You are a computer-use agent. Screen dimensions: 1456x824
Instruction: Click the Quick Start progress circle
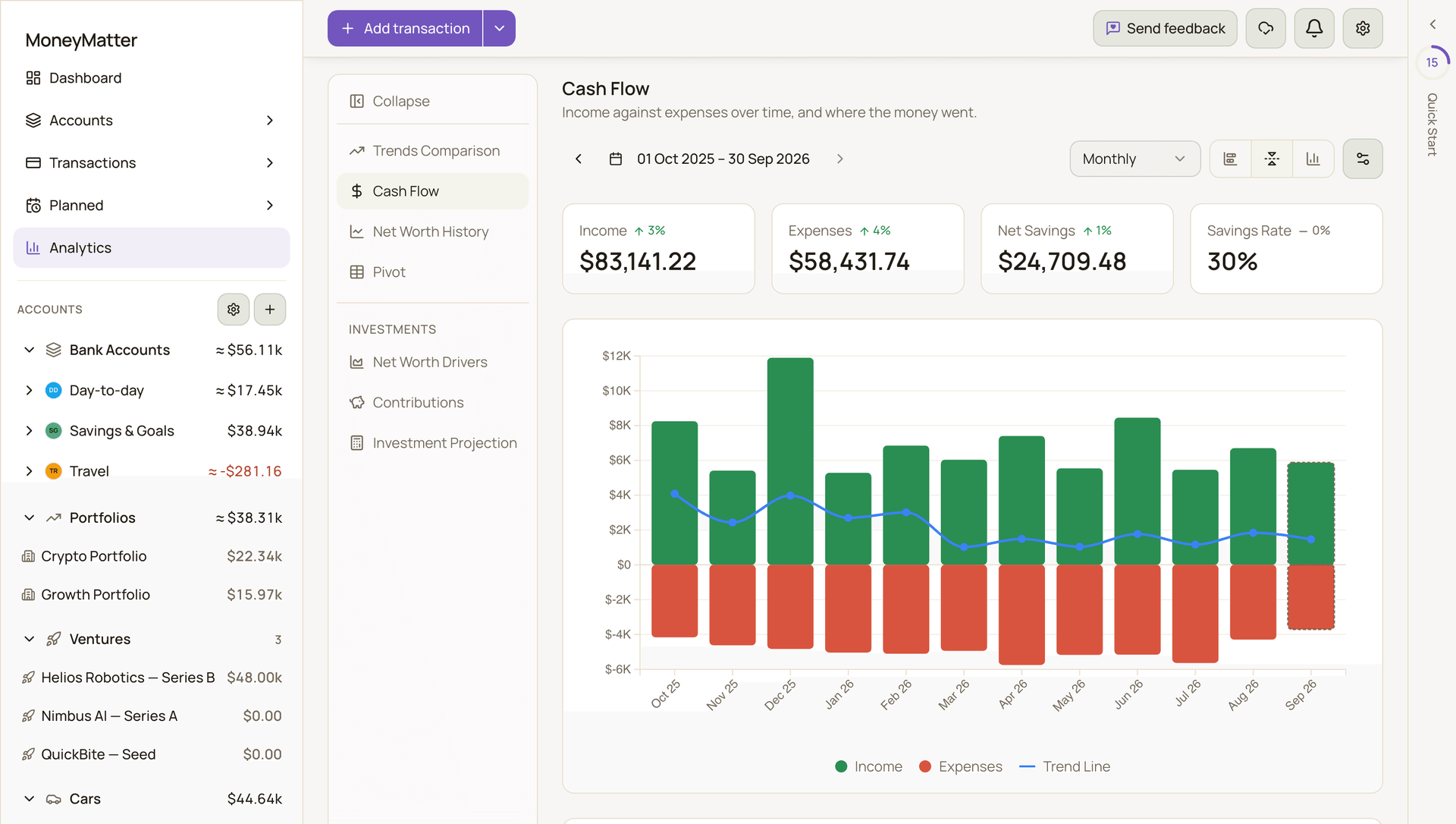click(x=1432, y=62)
